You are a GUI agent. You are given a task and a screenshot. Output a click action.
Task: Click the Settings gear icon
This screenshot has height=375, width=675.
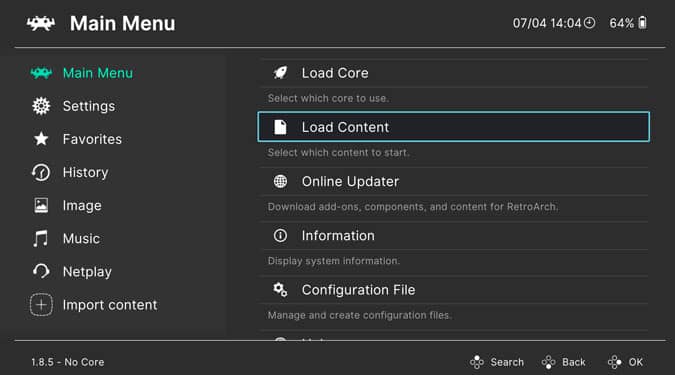(41, 106)
